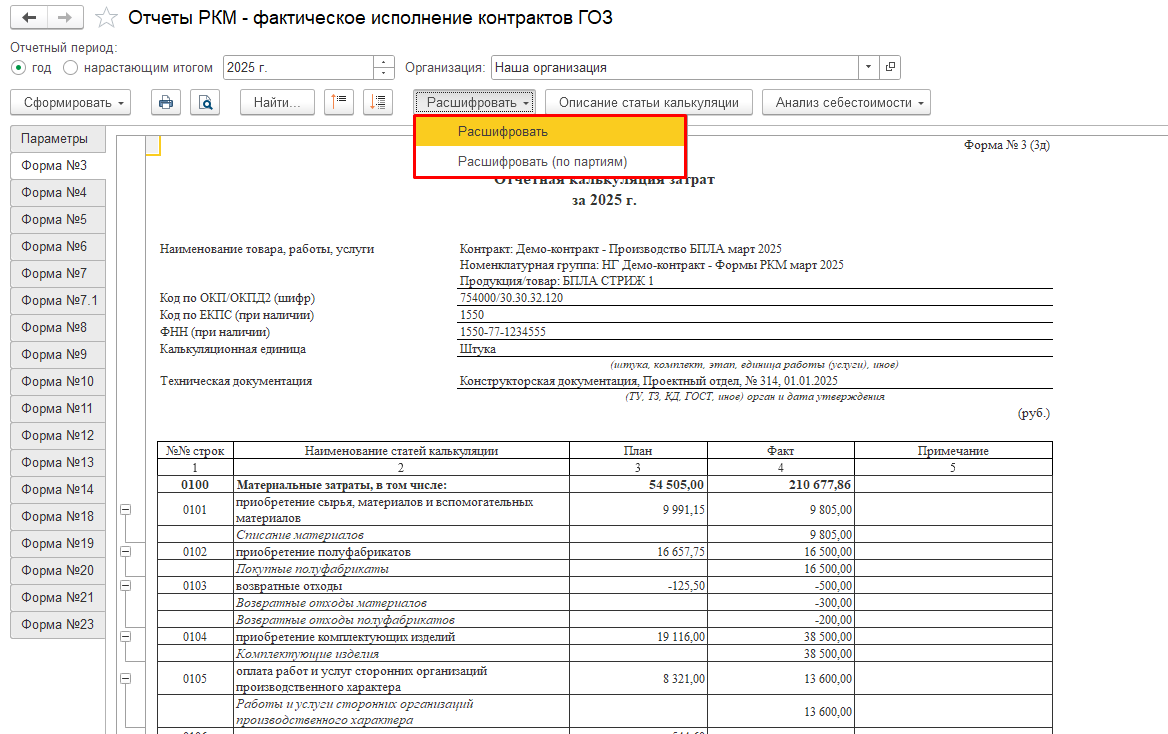Select the "Примечание" column header
The width and height of the screenshot is (1168, 734).
(x=953, y=451)
